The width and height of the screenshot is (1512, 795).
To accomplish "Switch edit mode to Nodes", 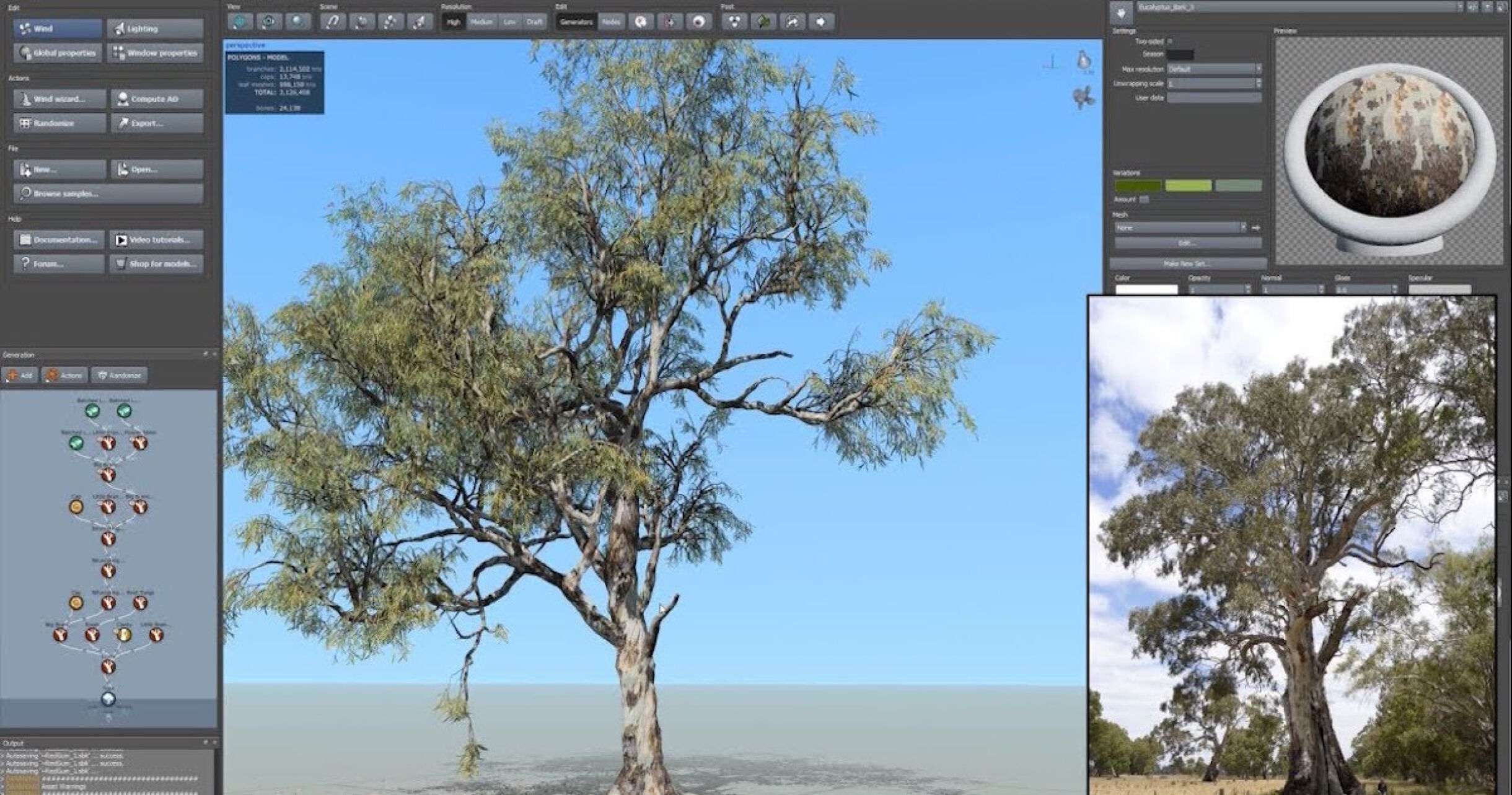I will (x=611, y=22).
